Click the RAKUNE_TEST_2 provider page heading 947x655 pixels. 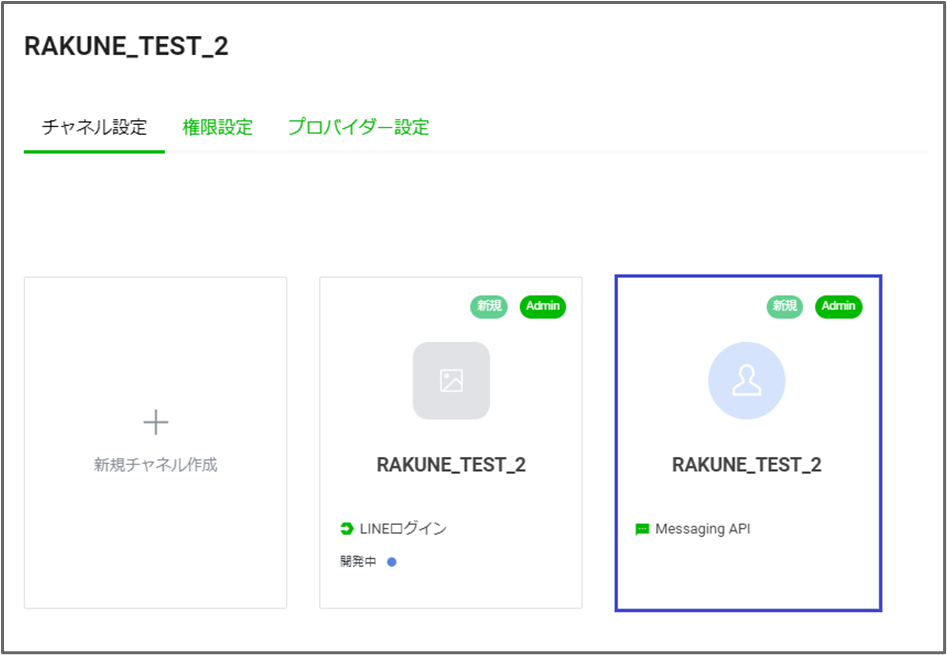point(126,47)
